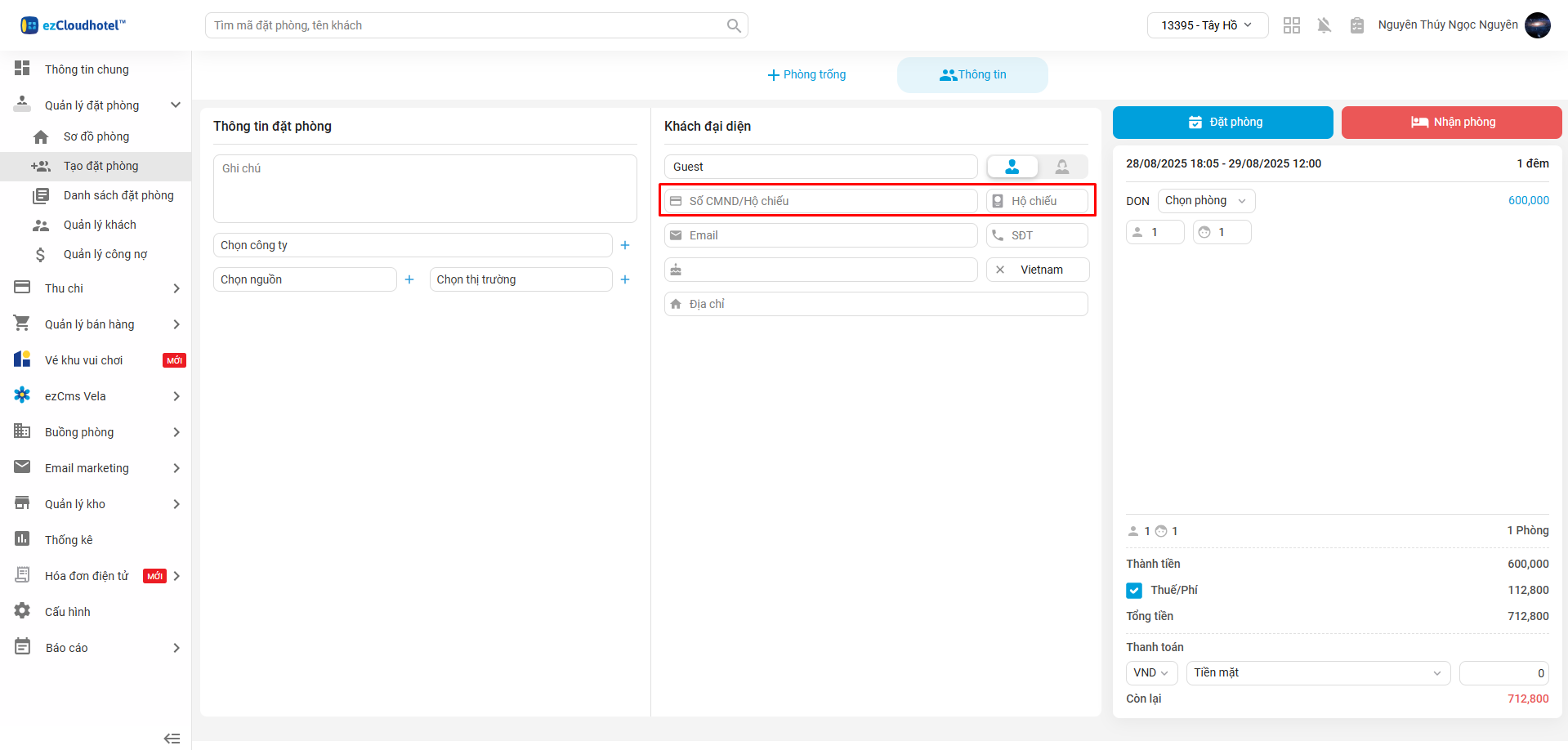Click the muted notification bell icon

point(1324,25)
